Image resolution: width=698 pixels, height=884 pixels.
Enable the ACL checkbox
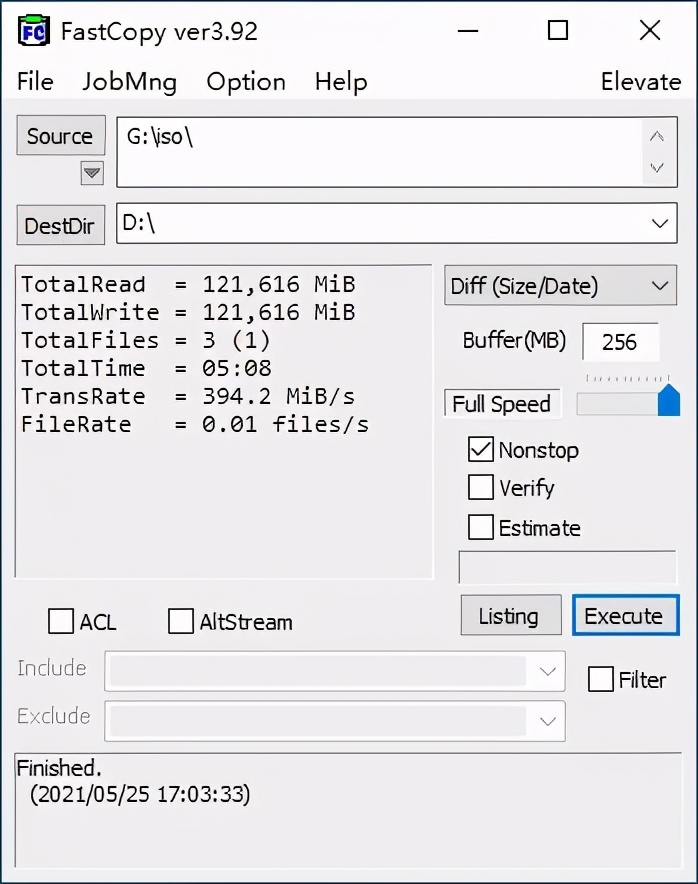(61, 621)
